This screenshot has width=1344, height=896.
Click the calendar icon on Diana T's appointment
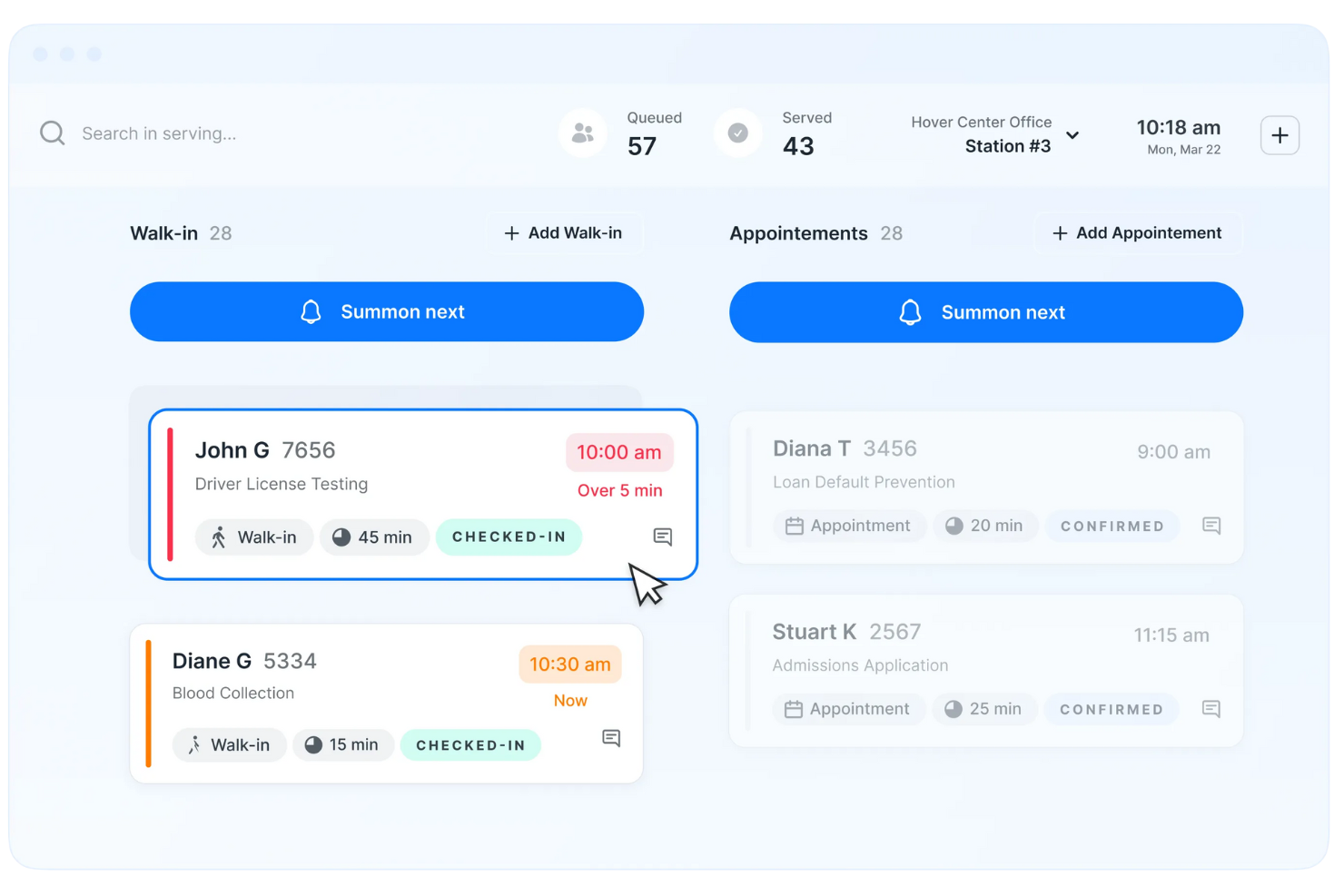tap(794, 526)
